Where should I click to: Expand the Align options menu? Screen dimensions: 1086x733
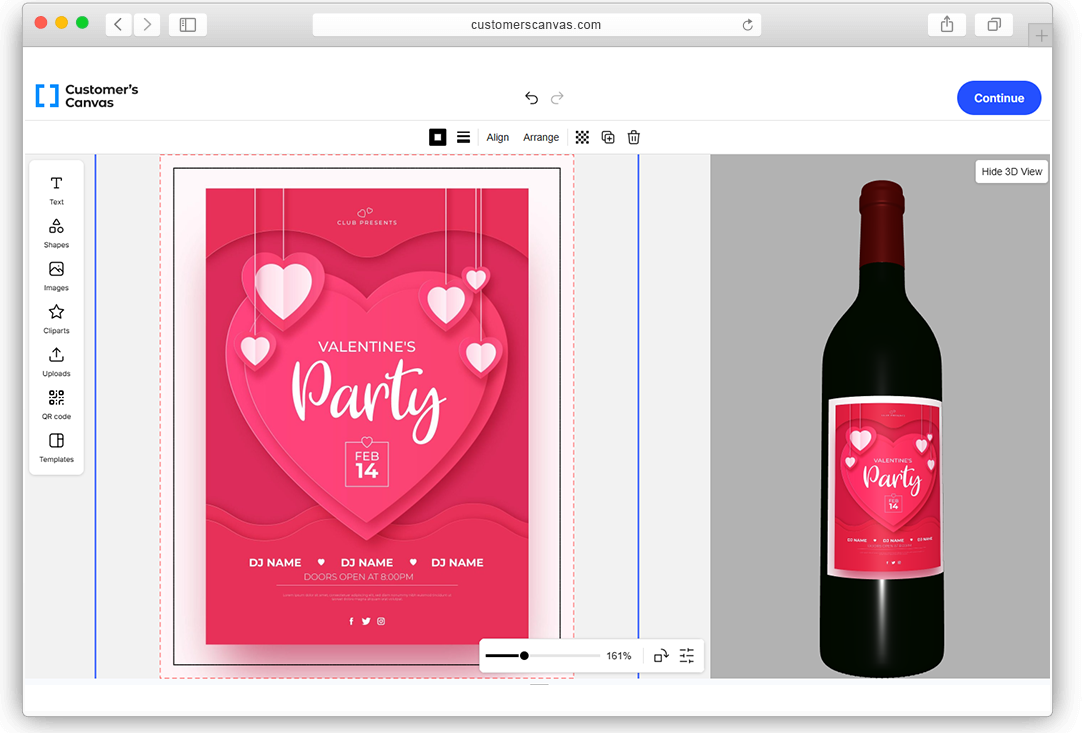[x=498, y=138]
